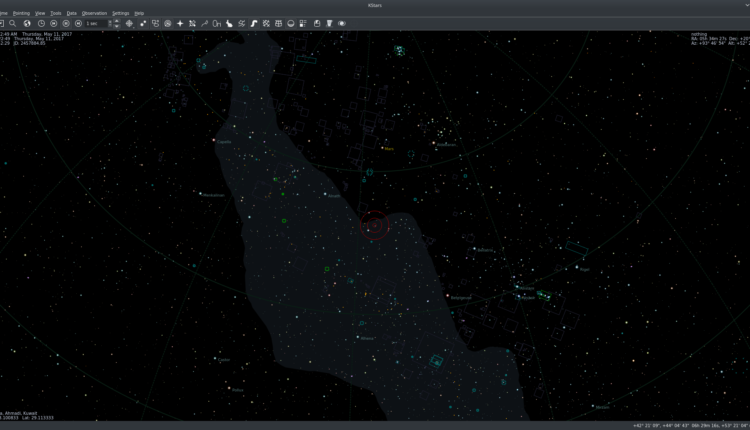Open the '1 sec' time step box
This screenshot has height=430, width=750.
point(93,22)
